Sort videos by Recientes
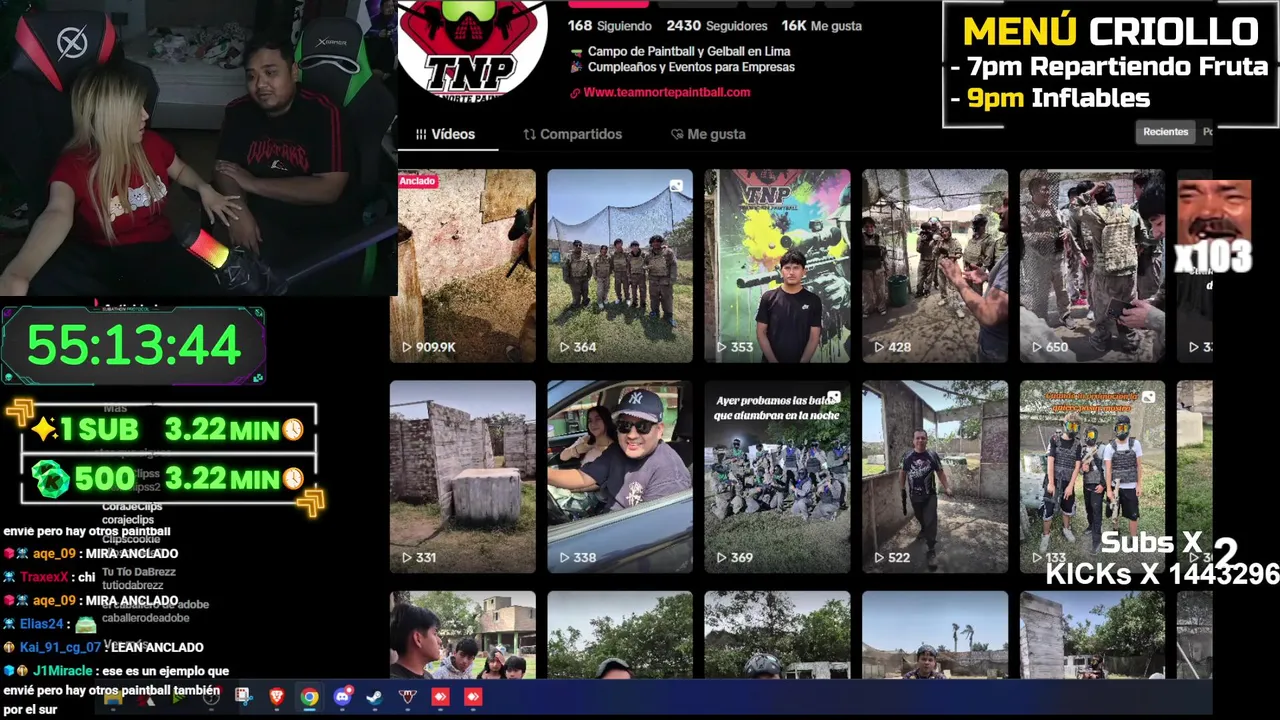The width and height of the screenshot is (1280, 720). point(1166,132)
